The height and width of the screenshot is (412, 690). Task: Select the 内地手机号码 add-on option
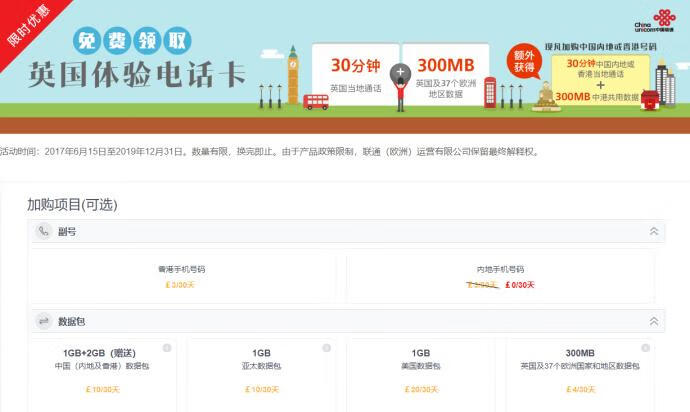[x=500, y=276]
